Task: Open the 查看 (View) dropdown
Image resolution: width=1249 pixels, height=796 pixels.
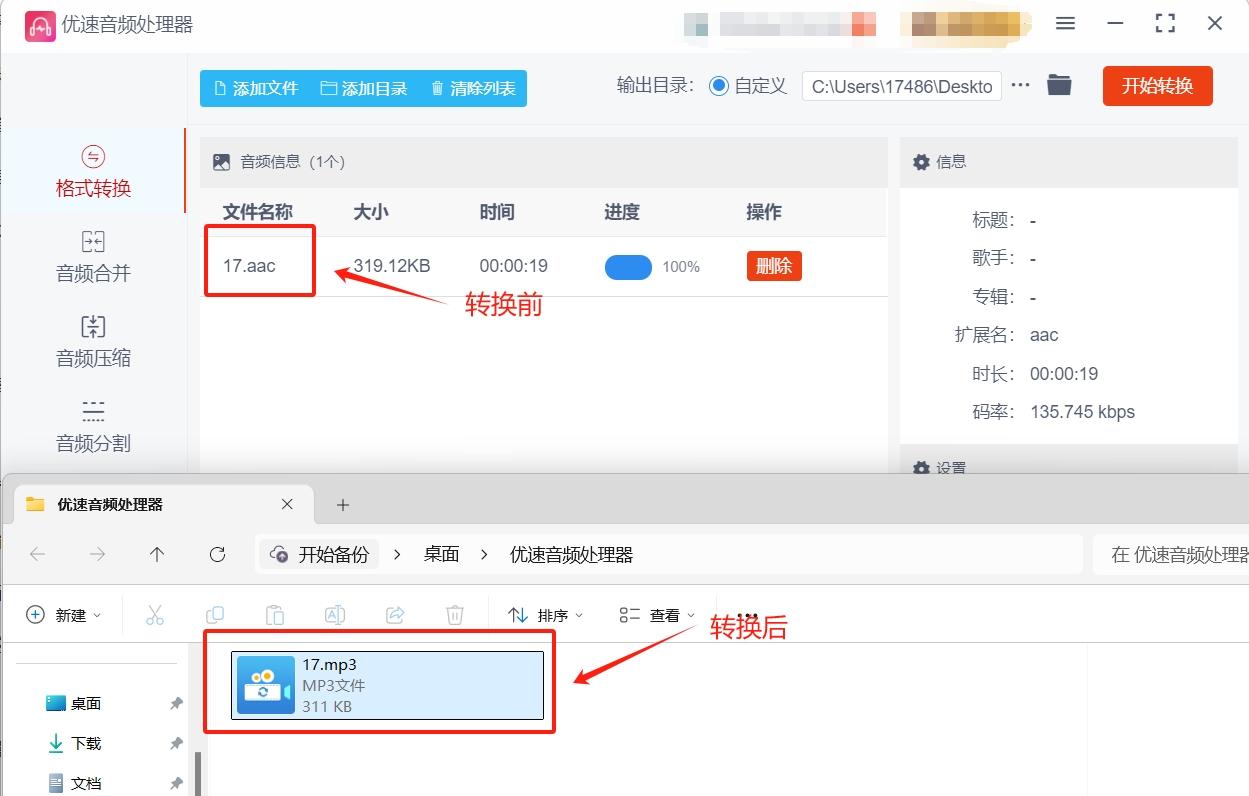Action: pyautogui.click(x=660, y=615)
